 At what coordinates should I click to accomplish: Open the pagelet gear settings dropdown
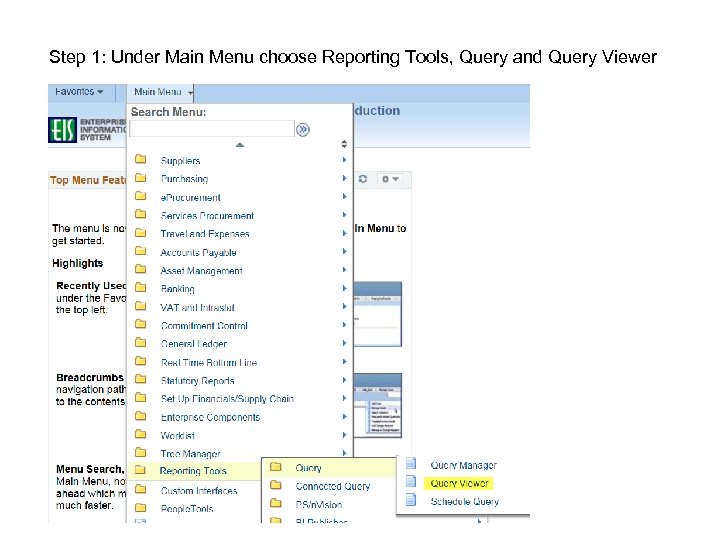point(390,179)
